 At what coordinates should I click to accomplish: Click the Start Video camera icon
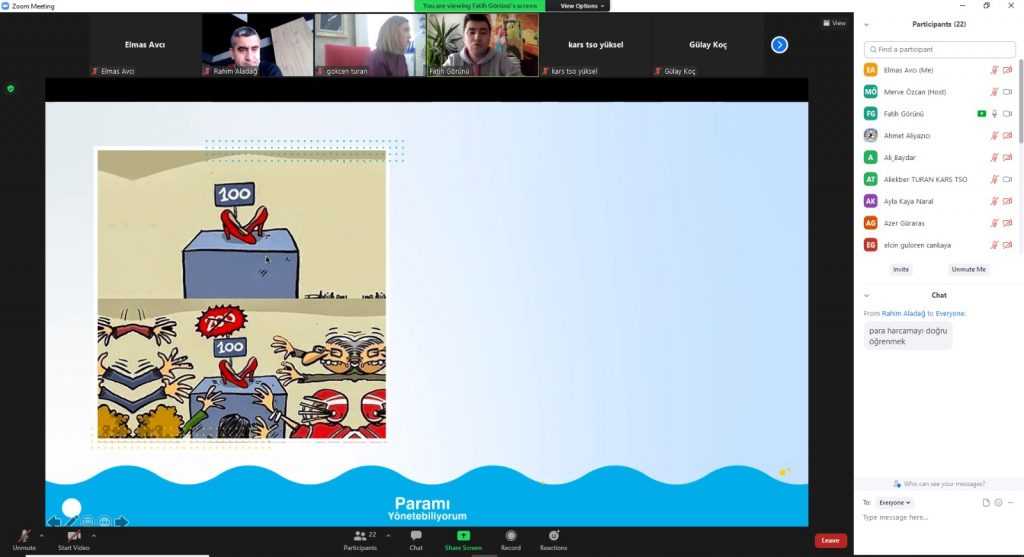pyautogui.click(x=74, y=536)
